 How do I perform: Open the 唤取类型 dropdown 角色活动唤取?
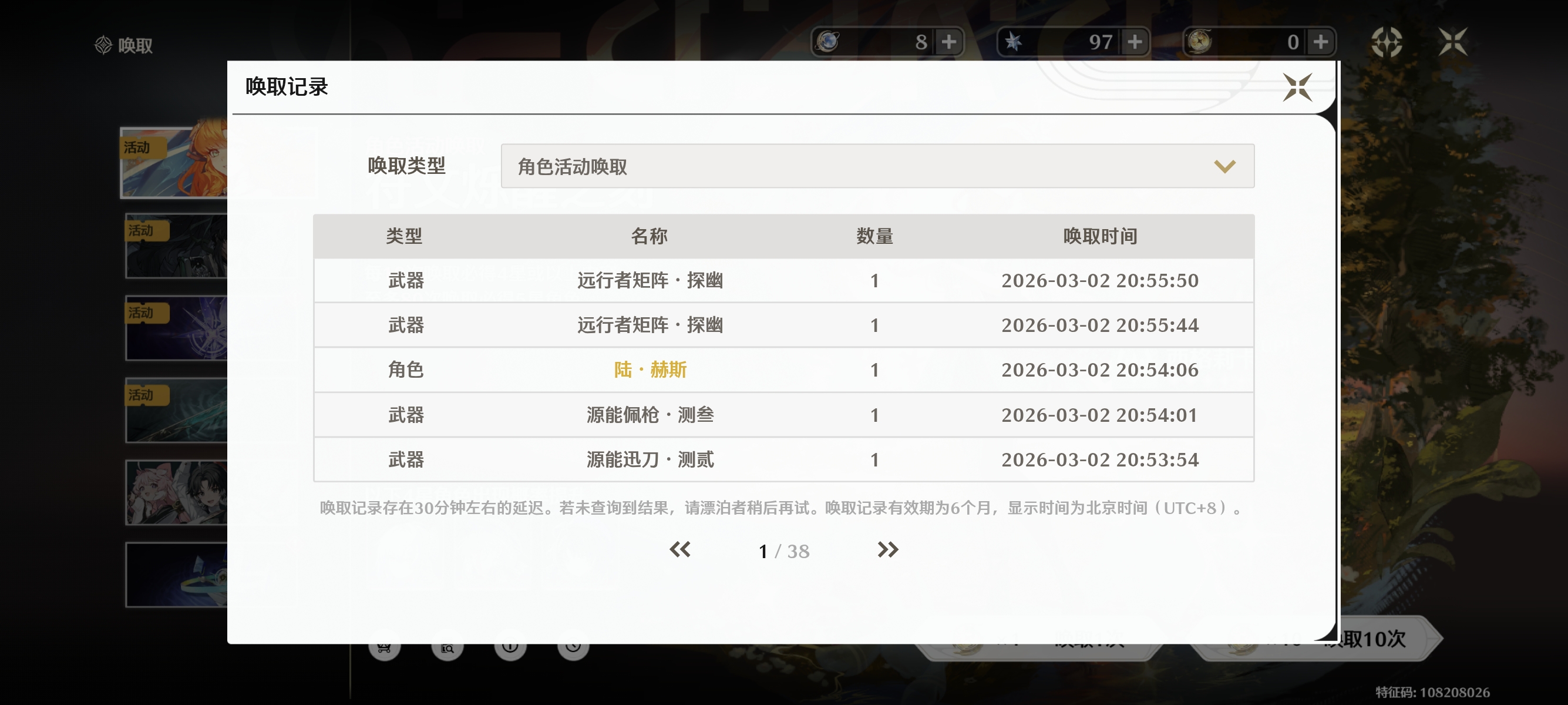pyautogui.click(x=877, y=166)
